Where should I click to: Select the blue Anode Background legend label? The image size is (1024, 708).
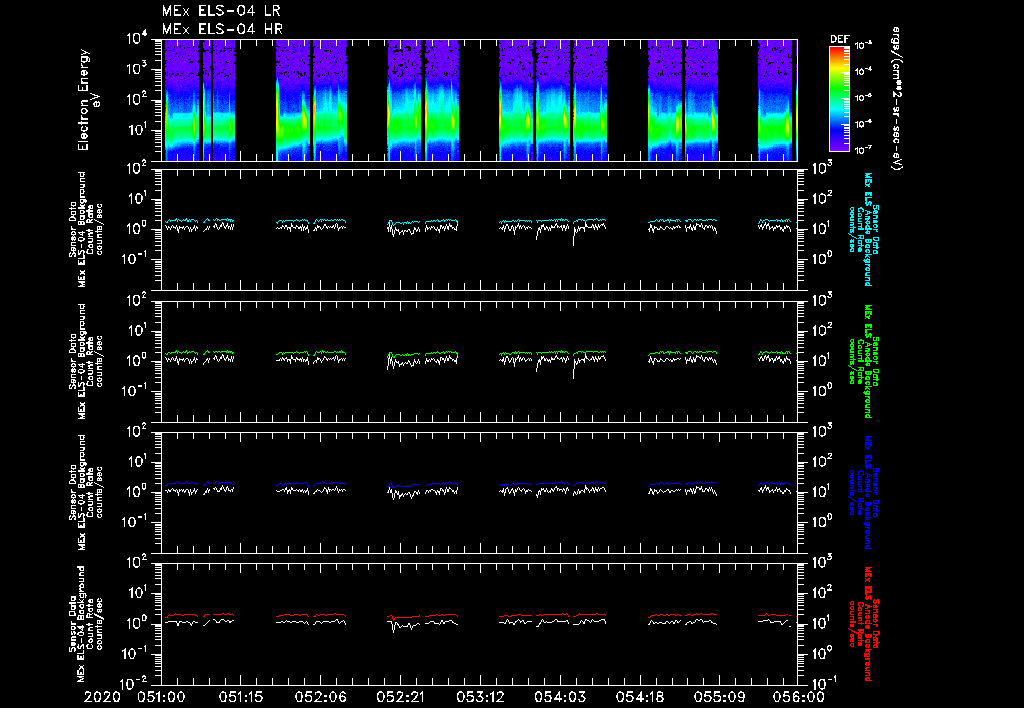pyautogui.click(x=863, y=492)
